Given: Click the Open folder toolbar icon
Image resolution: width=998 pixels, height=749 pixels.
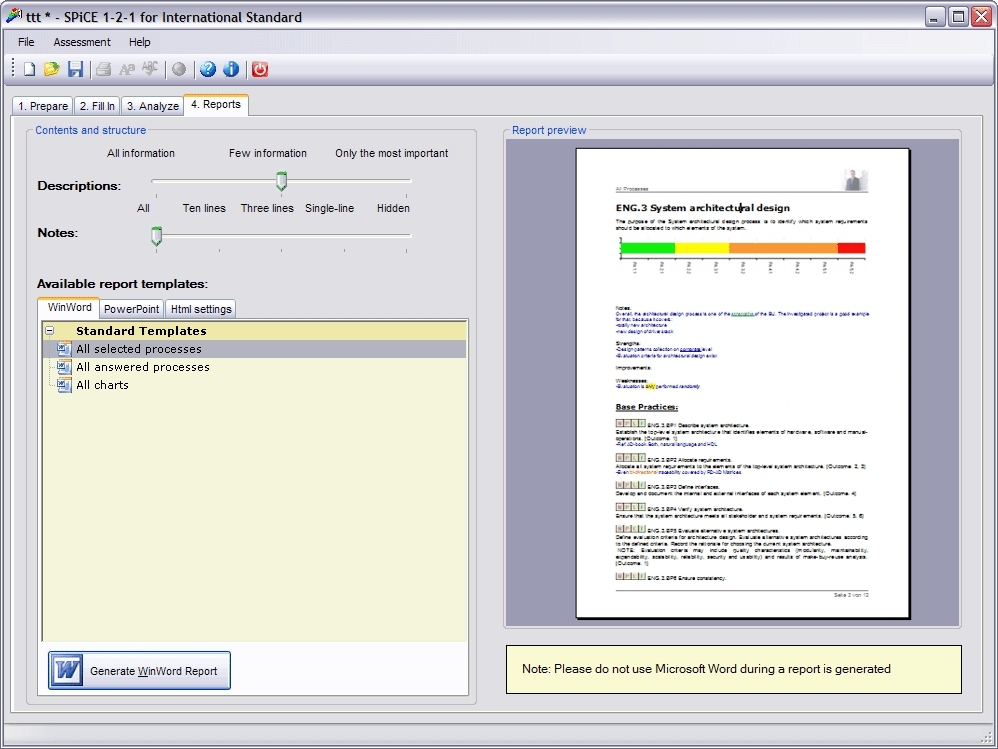Looking at the screenshot, I should click(x=51, y=69).
